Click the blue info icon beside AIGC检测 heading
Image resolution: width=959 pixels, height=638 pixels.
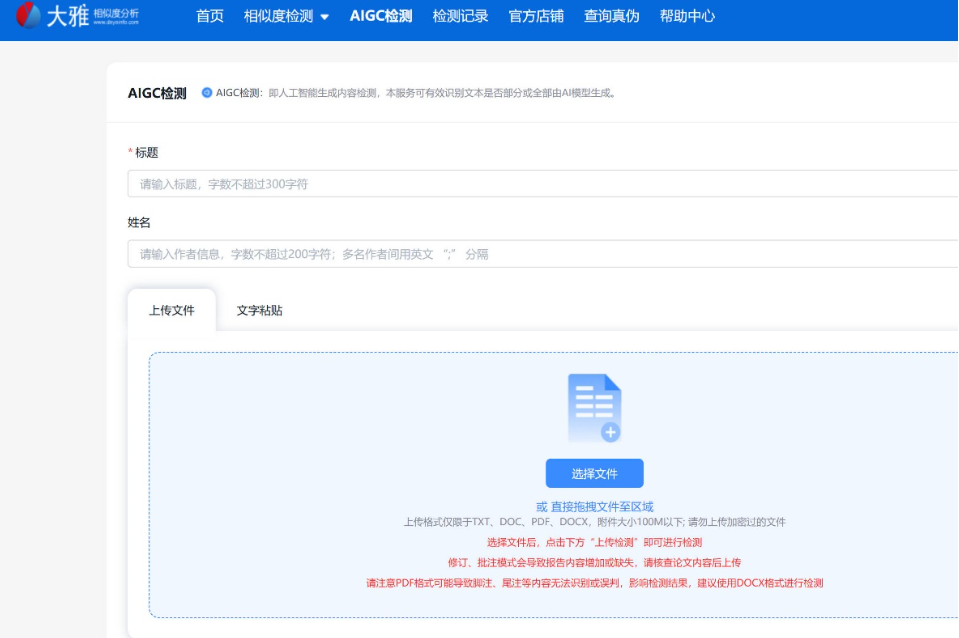(x=207, y=93)
